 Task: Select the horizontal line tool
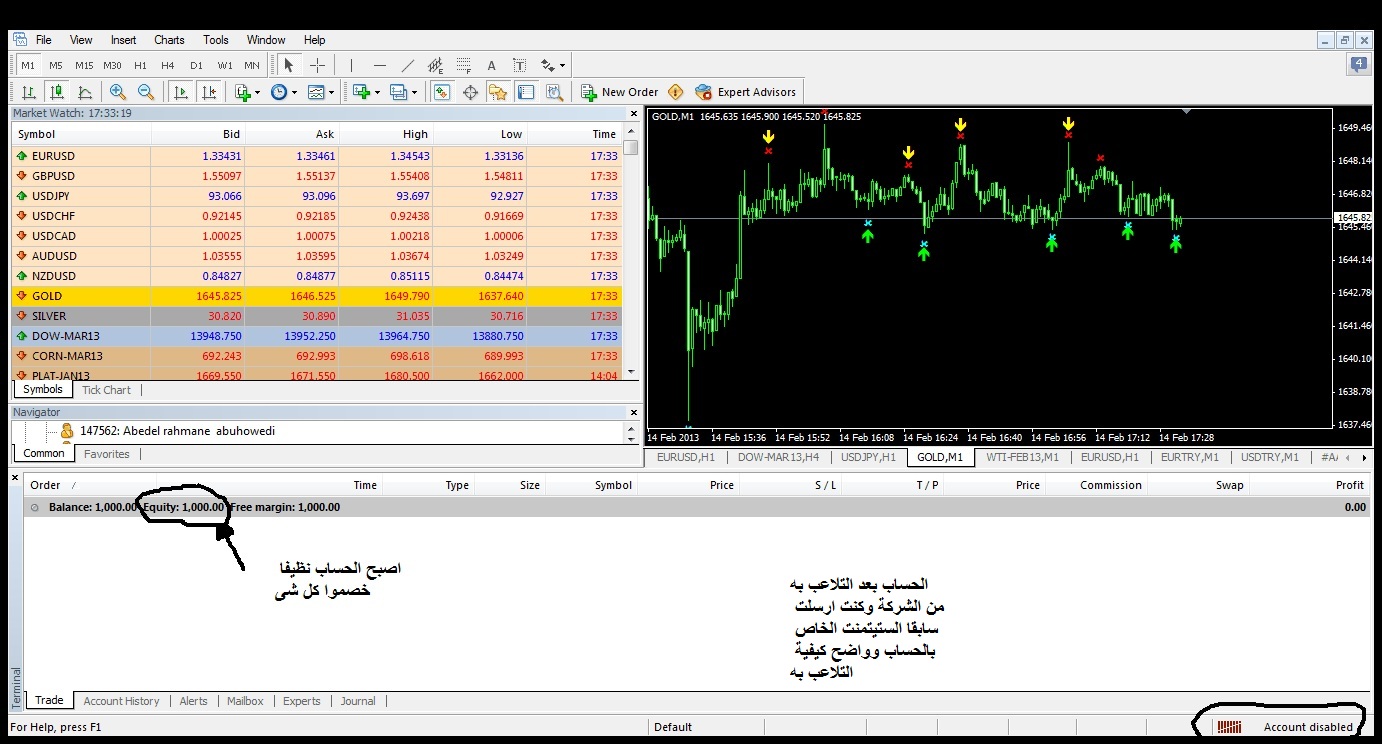pos(379,65)
